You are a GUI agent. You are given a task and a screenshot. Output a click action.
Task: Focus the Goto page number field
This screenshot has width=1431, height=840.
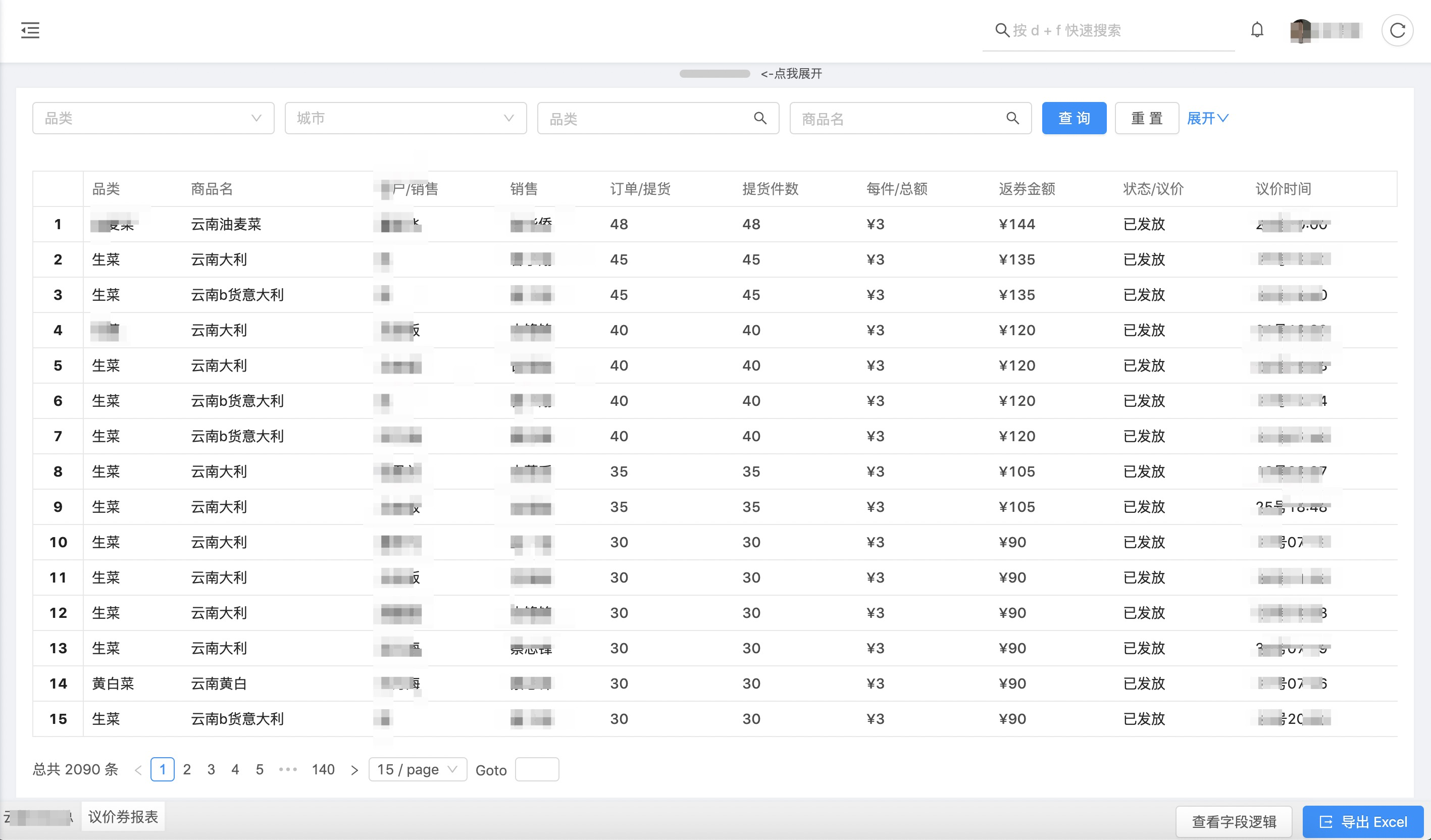537,770
